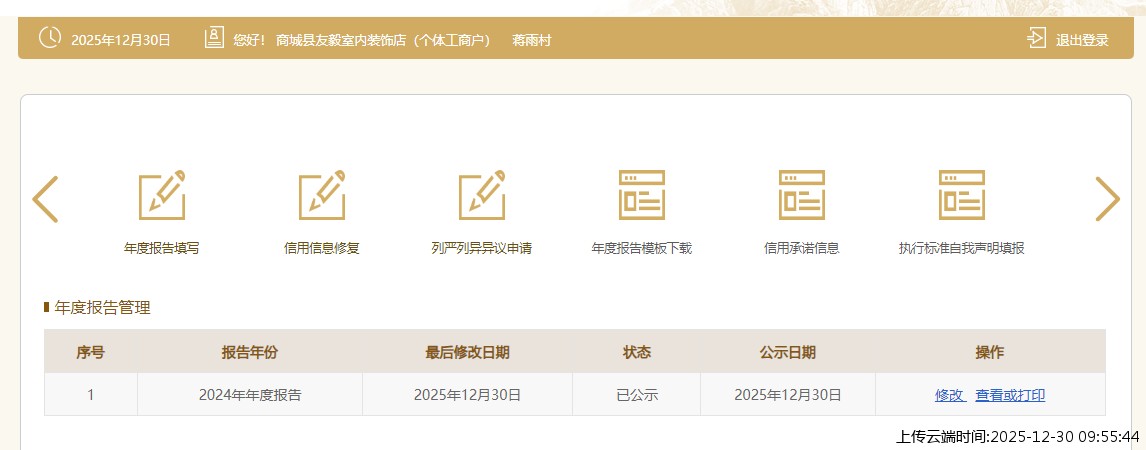Image resolution: width=1146 pixels, height=450 pixels.
Task: Click the 已公示 status cell
Action: tap(637, 395)
